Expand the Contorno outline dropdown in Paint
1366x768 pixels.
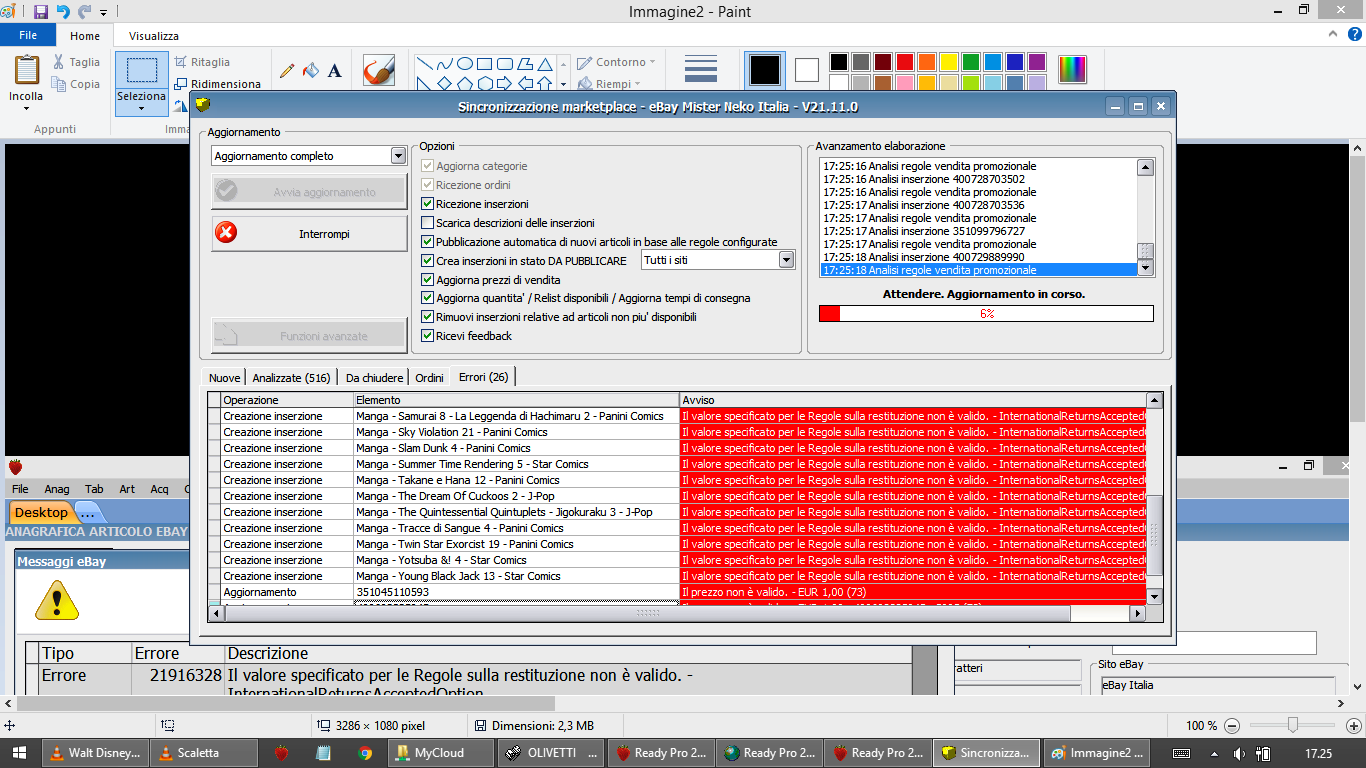point(653,62)
